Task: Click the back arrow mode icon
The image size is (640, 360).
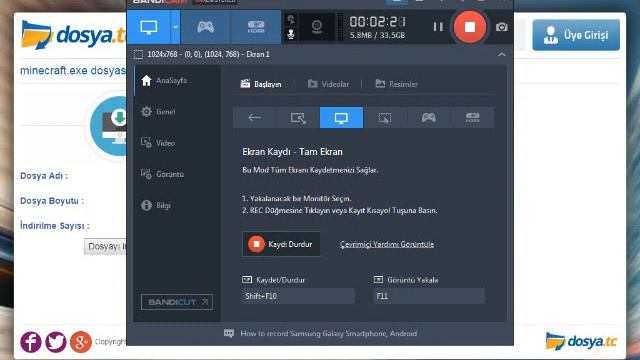Action: 254,118
